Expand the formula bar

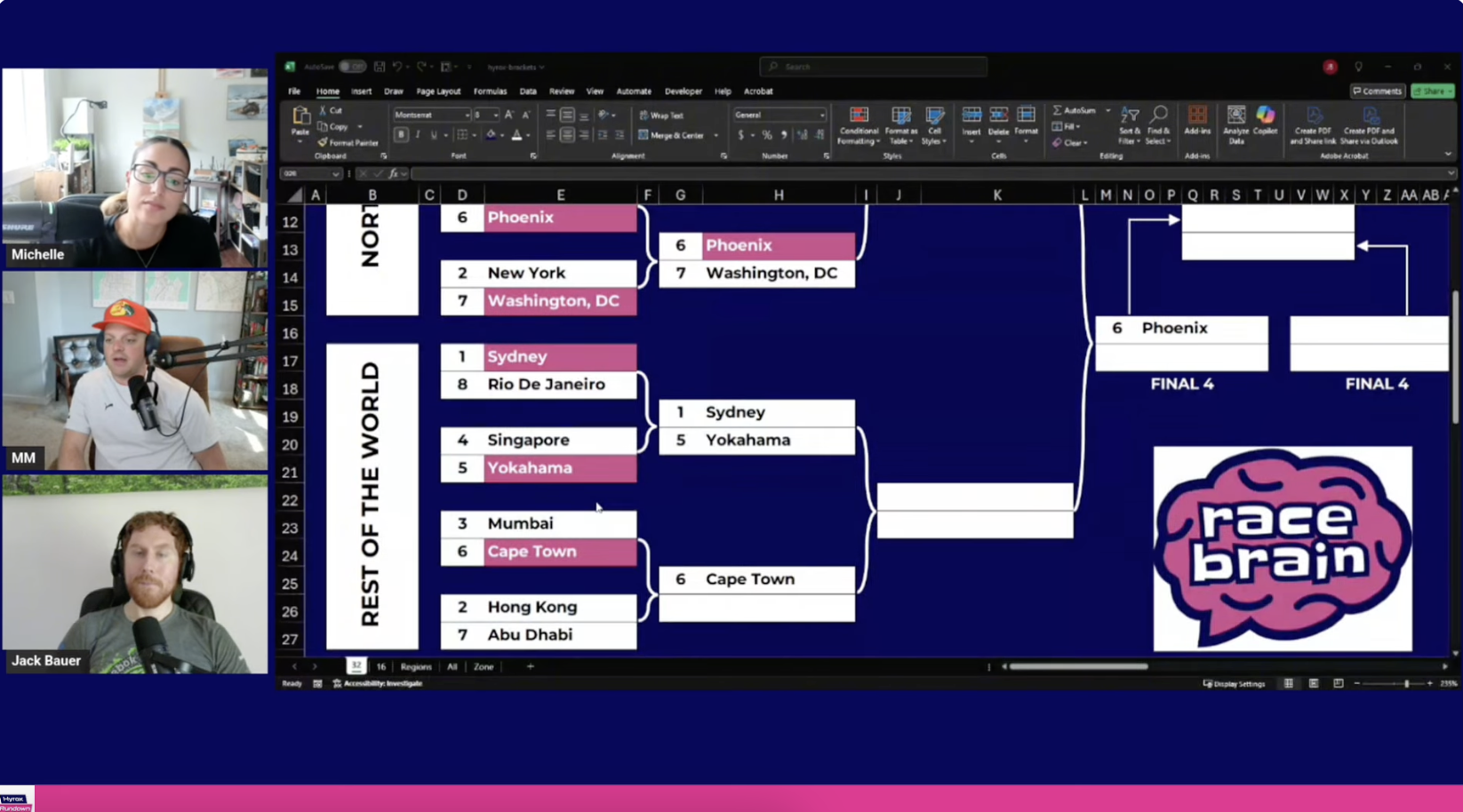[x=1451, y=174]
